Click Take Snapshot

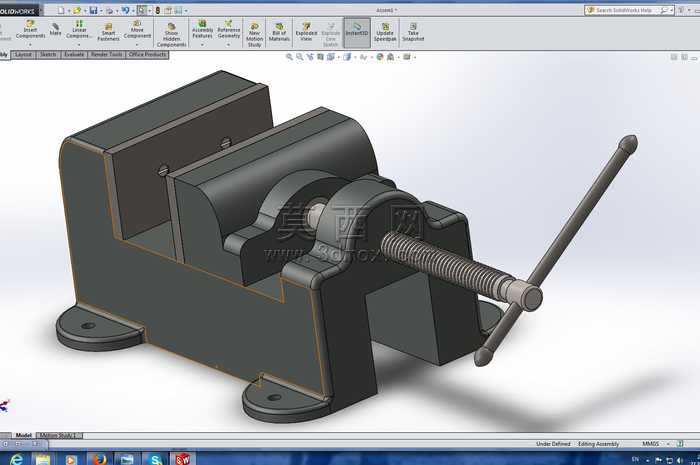coord(413,32)
